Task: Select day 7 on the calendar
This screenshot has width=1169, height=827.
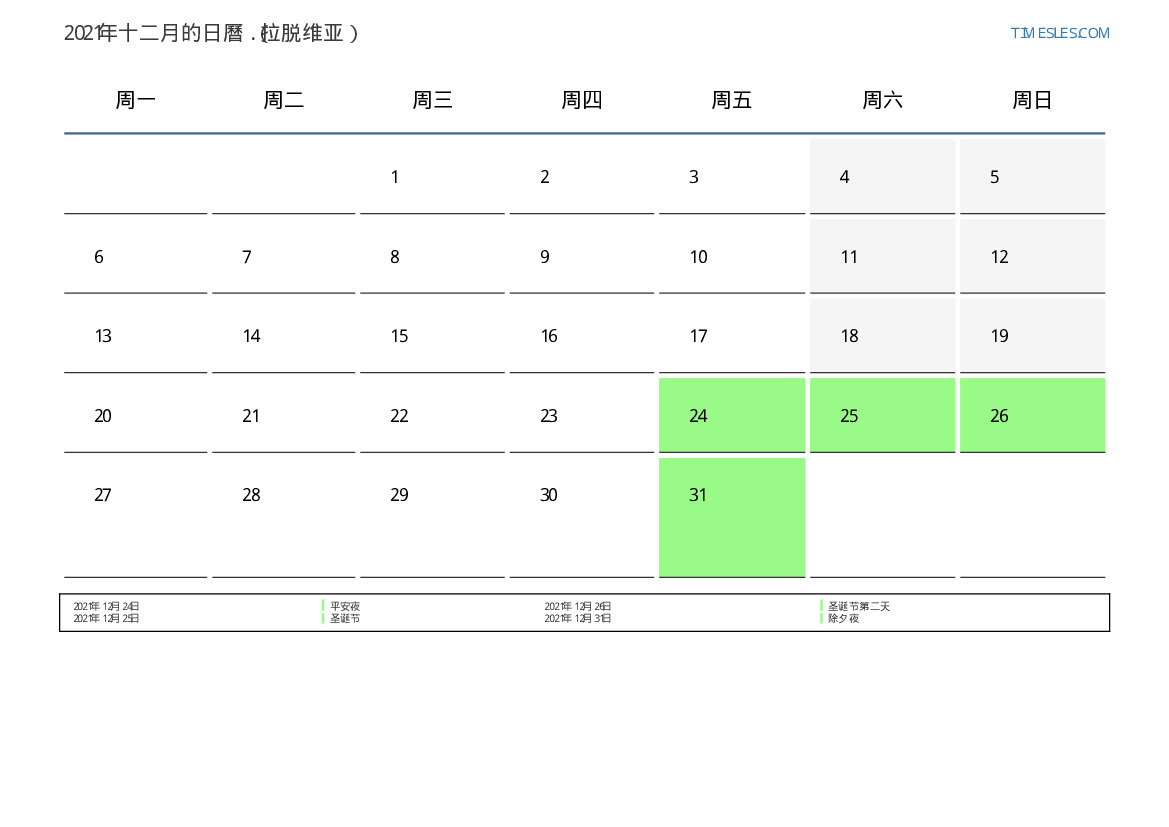Action: point(283,257)
